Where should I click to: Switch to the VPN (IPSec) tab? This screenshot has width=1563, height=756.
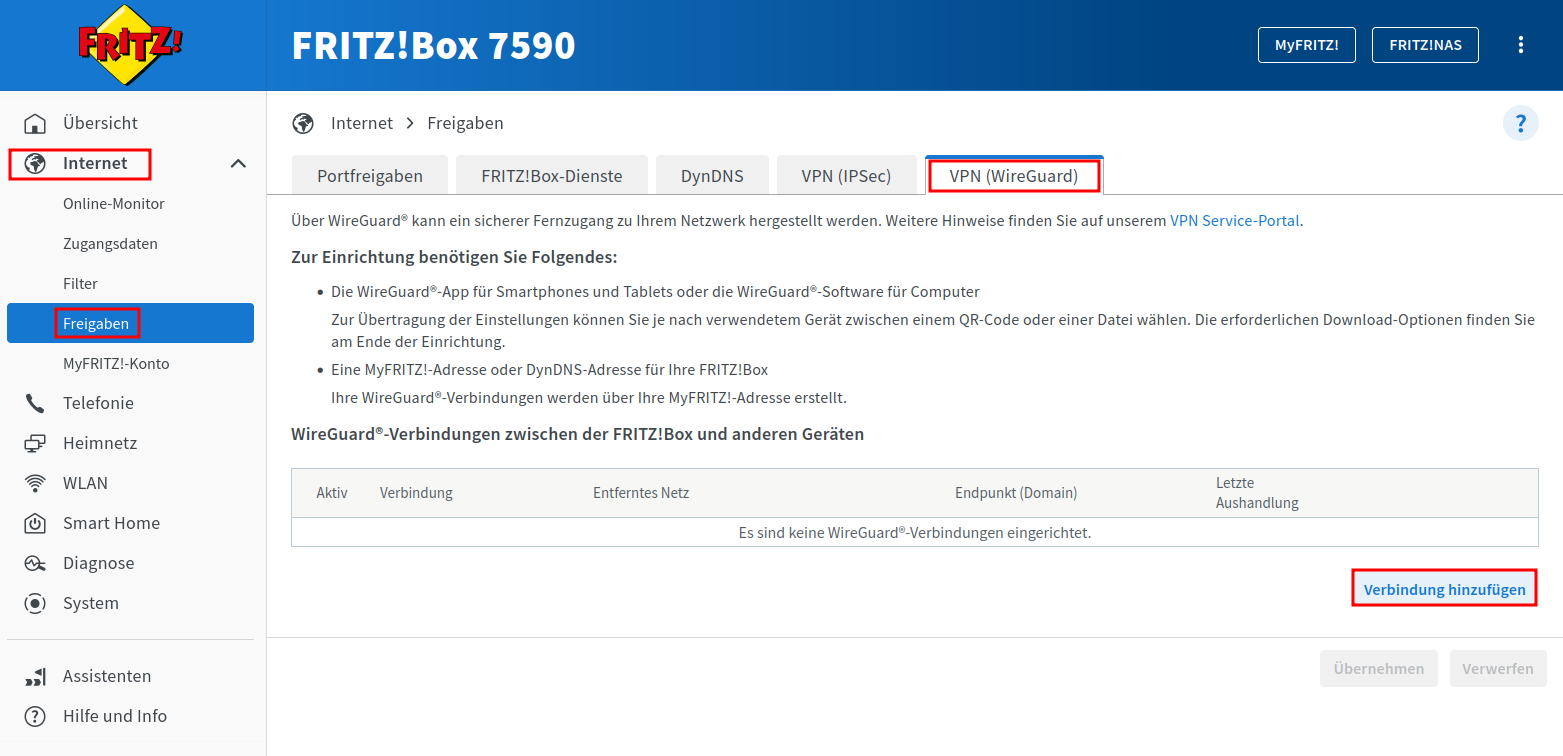pos(845,176)
